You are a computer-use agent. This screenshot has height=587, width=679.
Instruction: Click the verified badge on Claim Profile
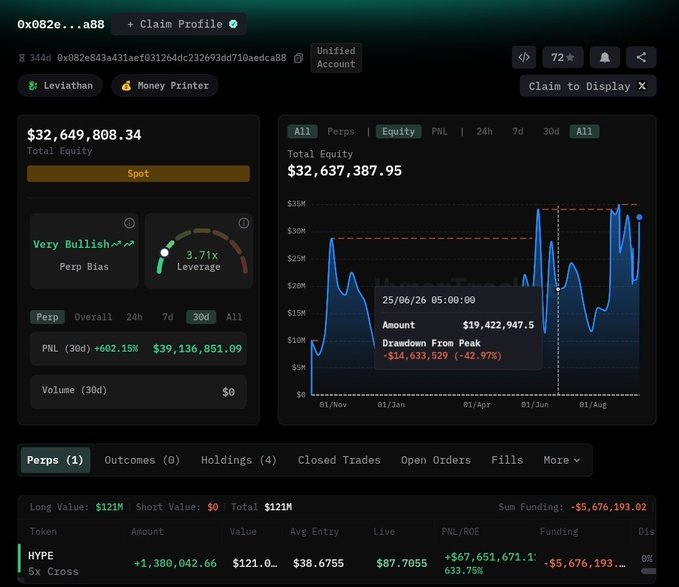[x=233, y=24]
